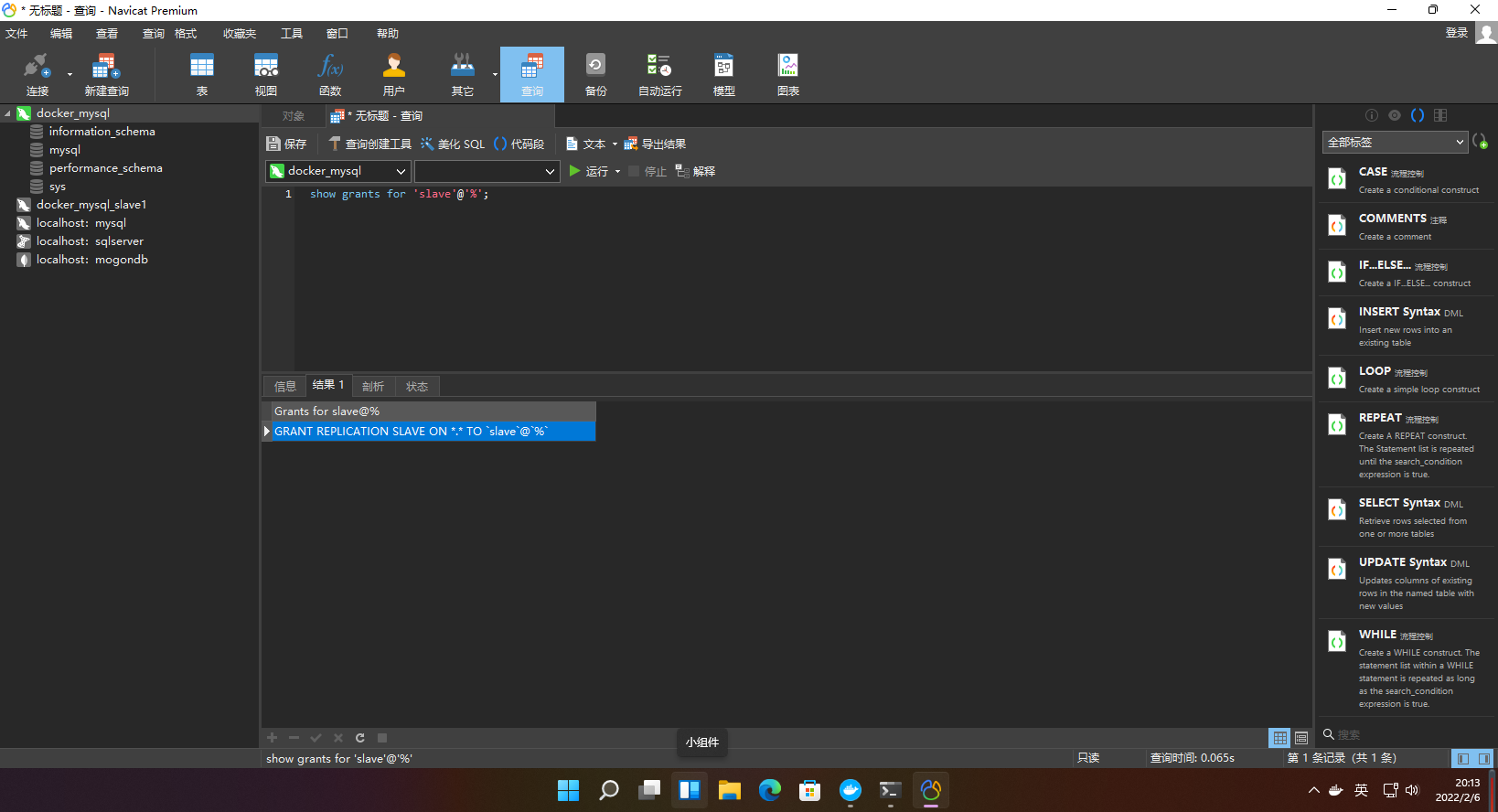Viewport: 1498px width, 812px height.
Task: Switch to the Profile (剖析) tab
Action: point(373,387)
